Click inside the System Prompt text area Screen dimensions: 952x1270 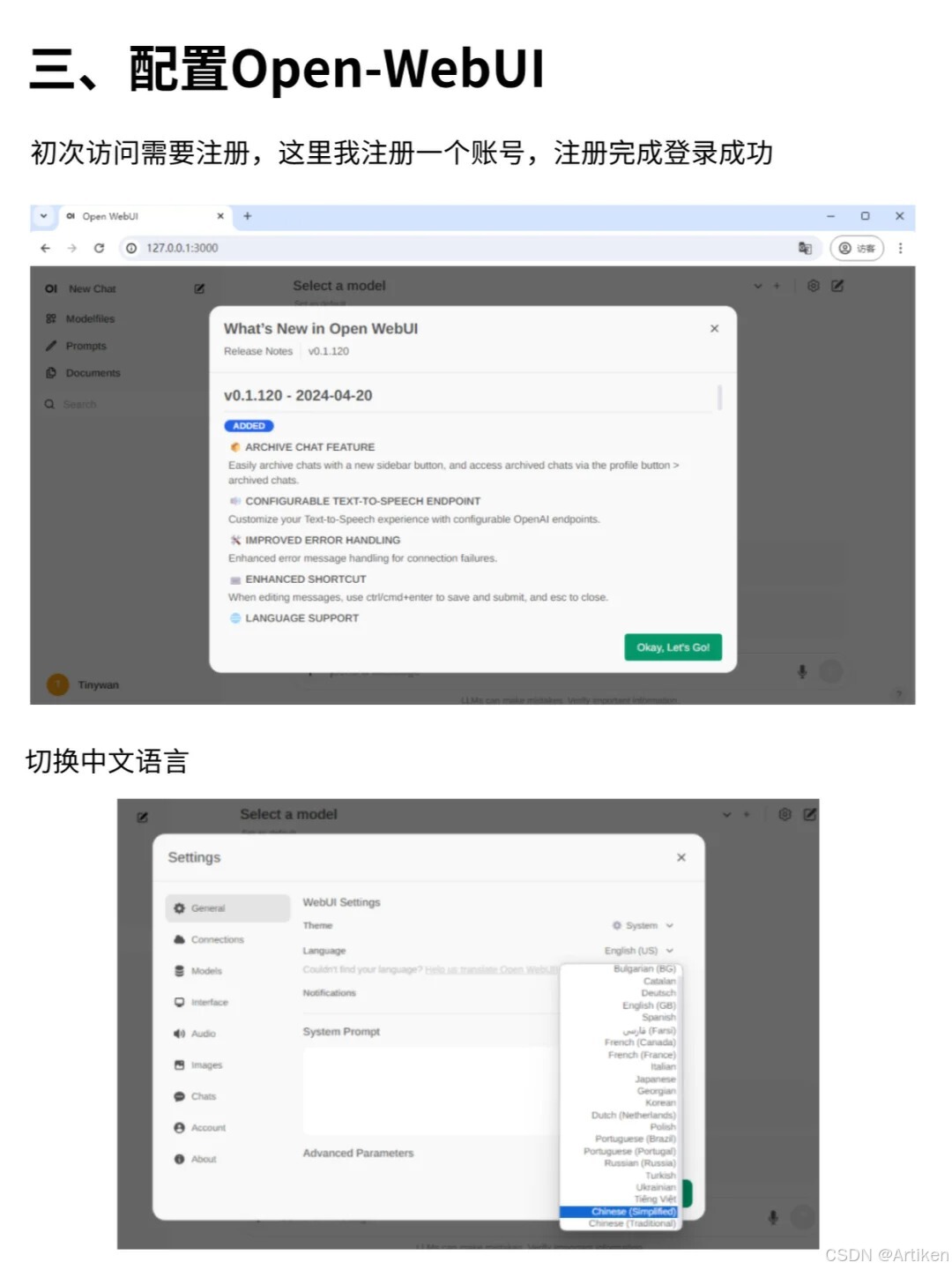[430, 1091]
